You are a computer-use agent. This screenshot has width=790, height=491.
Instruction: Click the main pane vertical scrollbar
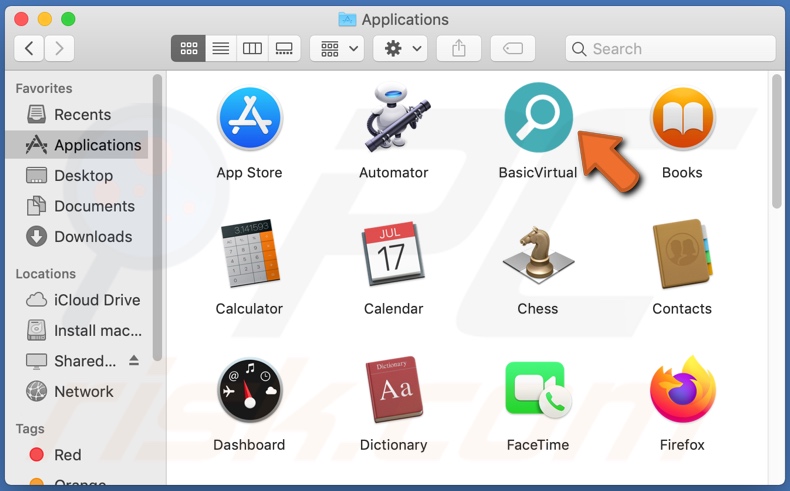point(776,142)
